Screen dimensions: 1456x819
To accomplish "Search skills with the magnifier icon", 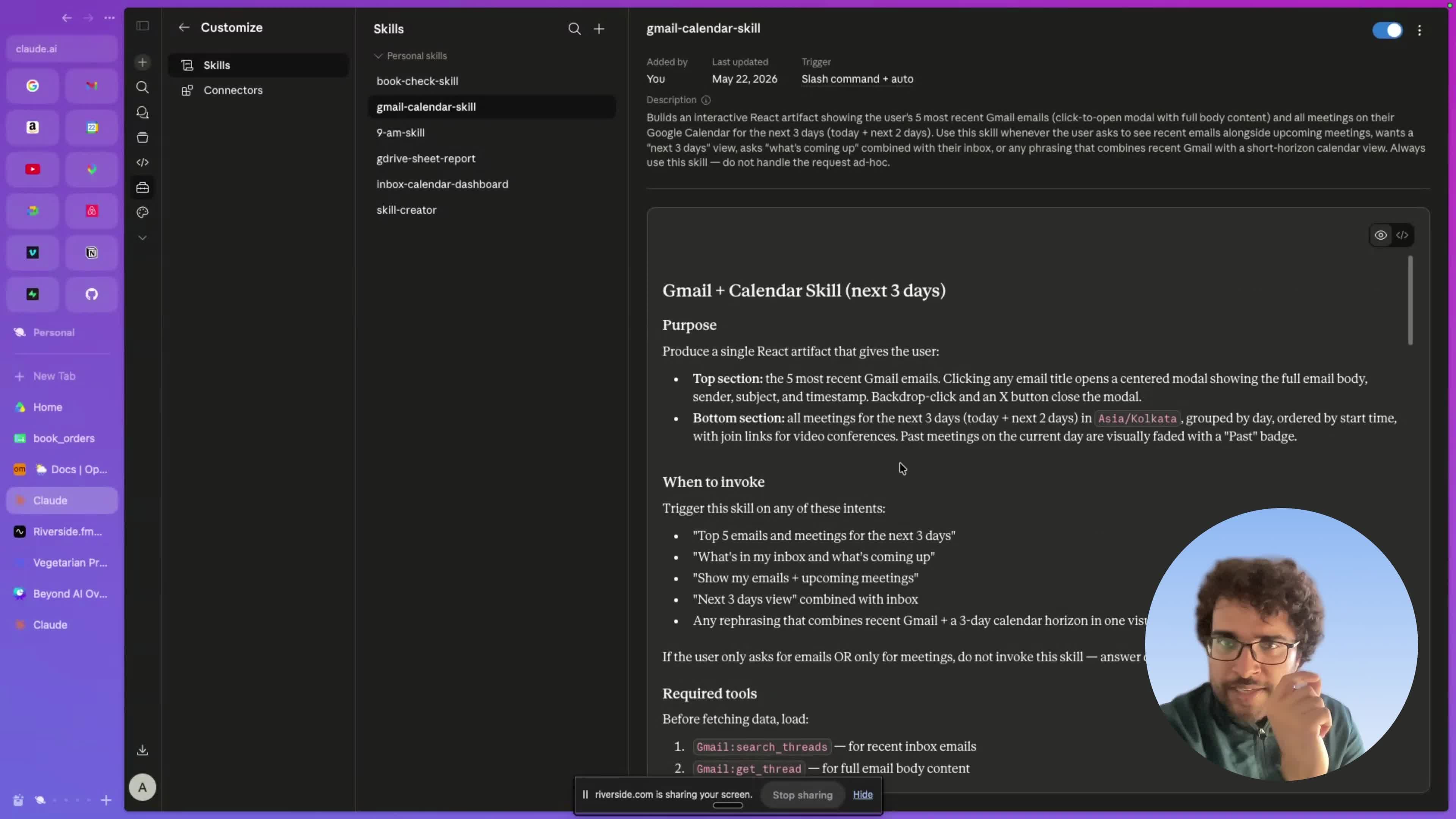I will click(574, 29).
